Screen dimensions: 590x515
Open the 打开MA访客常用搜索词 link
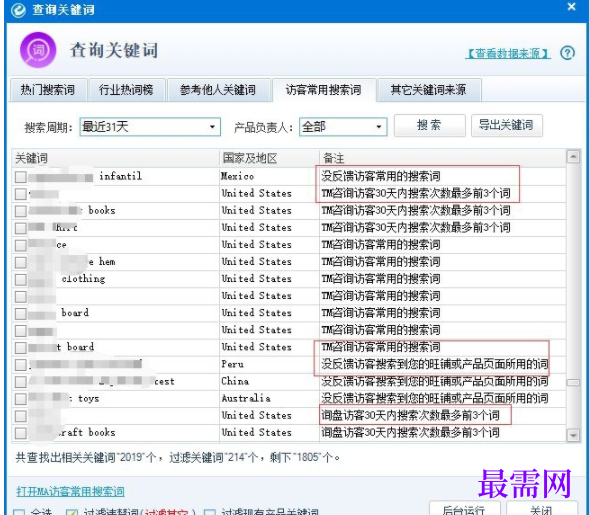click(70, 491)
